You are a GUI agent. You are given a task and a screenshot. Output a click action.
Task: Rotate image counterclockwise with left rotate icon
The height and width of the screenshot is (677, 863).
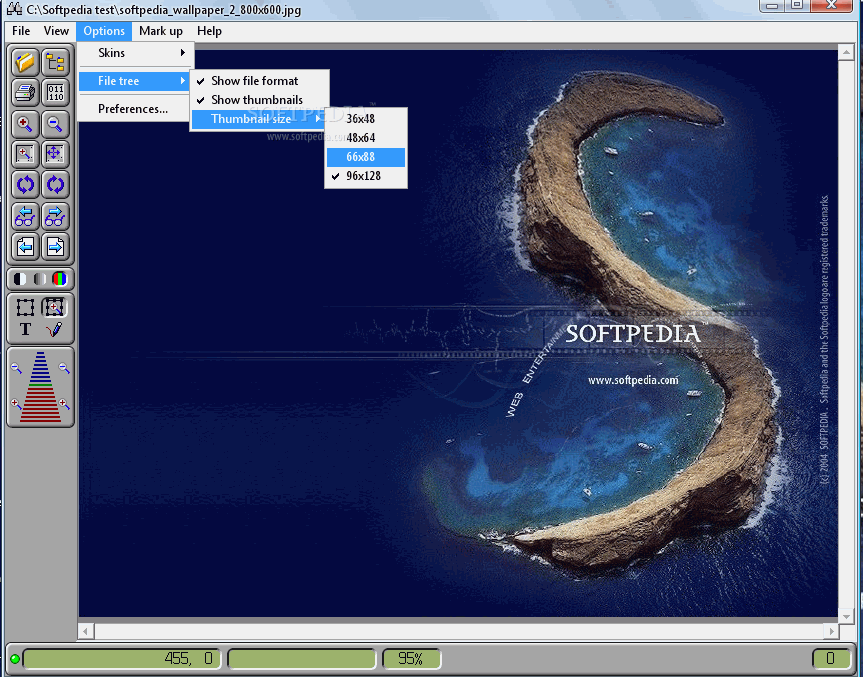25,184
